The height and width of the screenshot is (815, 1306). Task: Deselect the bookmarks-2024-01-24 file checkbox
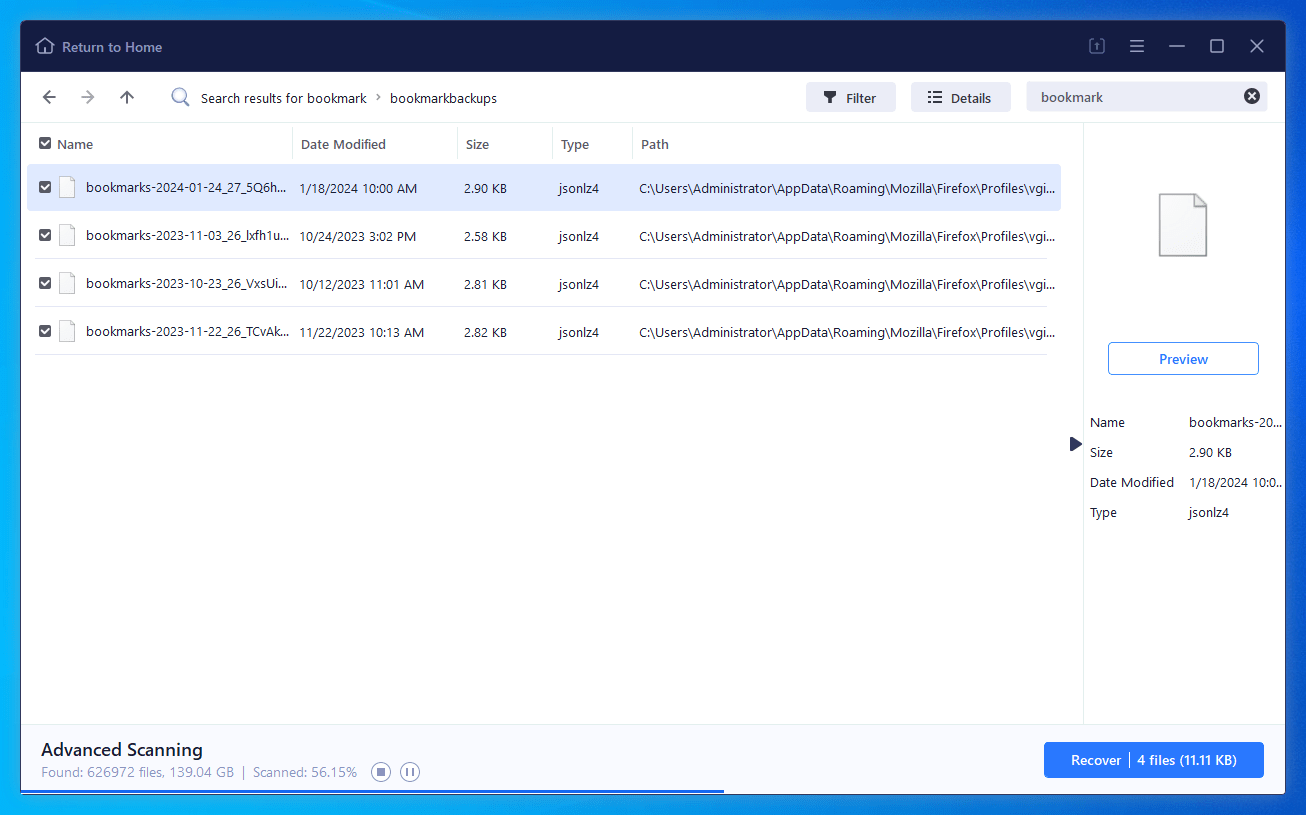coord(44,187)
